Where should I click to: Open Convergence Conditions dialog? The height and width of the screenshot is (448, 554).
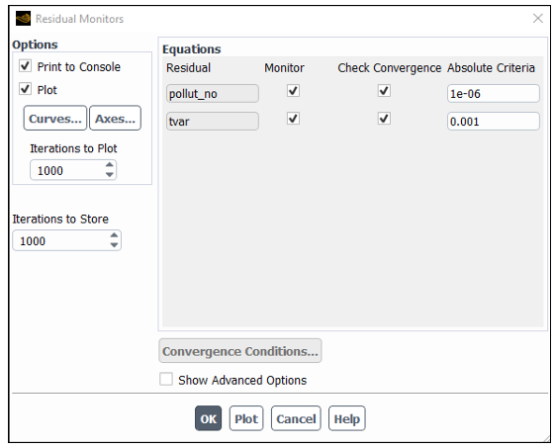(x=240, y=351)
